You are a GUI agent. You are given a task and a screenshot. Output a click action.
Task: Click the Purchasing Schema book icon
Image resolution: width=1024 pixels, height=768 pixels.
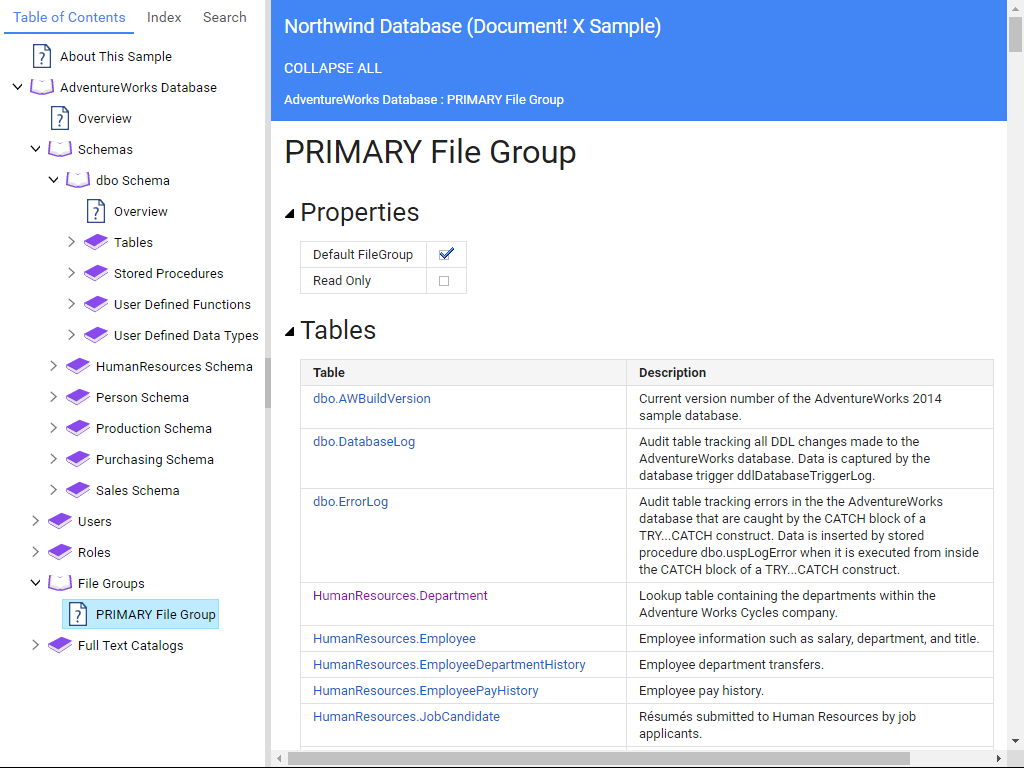point(78,459)
